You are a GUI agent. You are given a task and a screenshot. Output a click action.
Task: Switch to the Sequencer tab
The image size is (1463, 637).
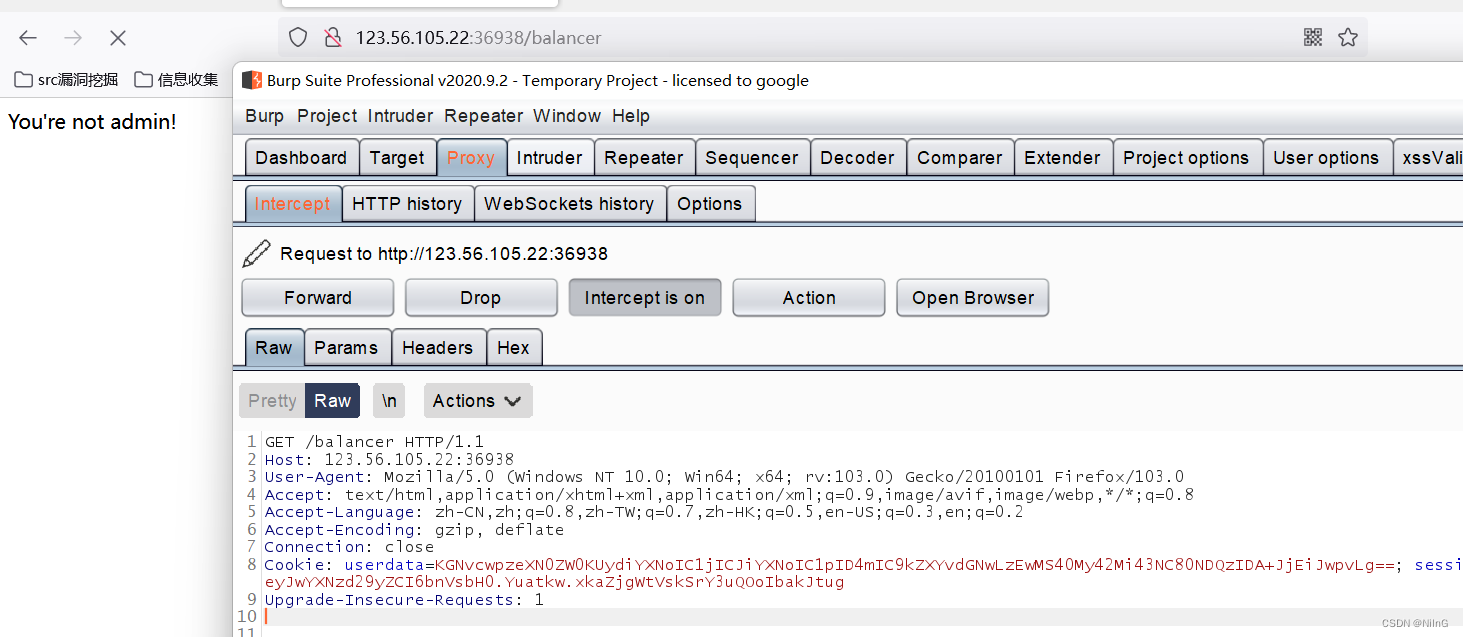pyautogui.click(x=752, y=158)
